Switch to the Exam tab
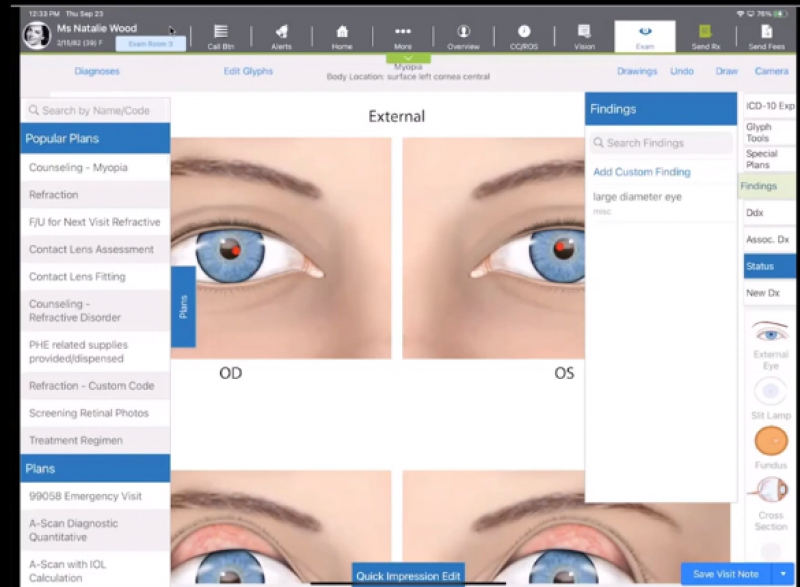Screen dimensions: 800x587 click(644, 35)
